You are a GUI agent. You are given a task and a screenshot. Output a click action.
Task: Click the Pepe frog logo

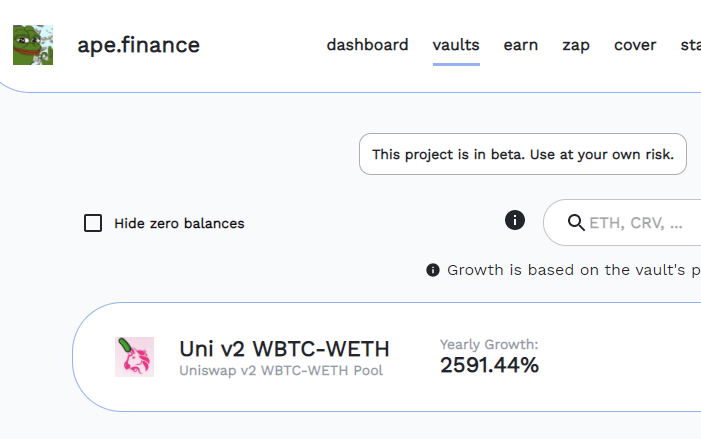click(33, 45)
